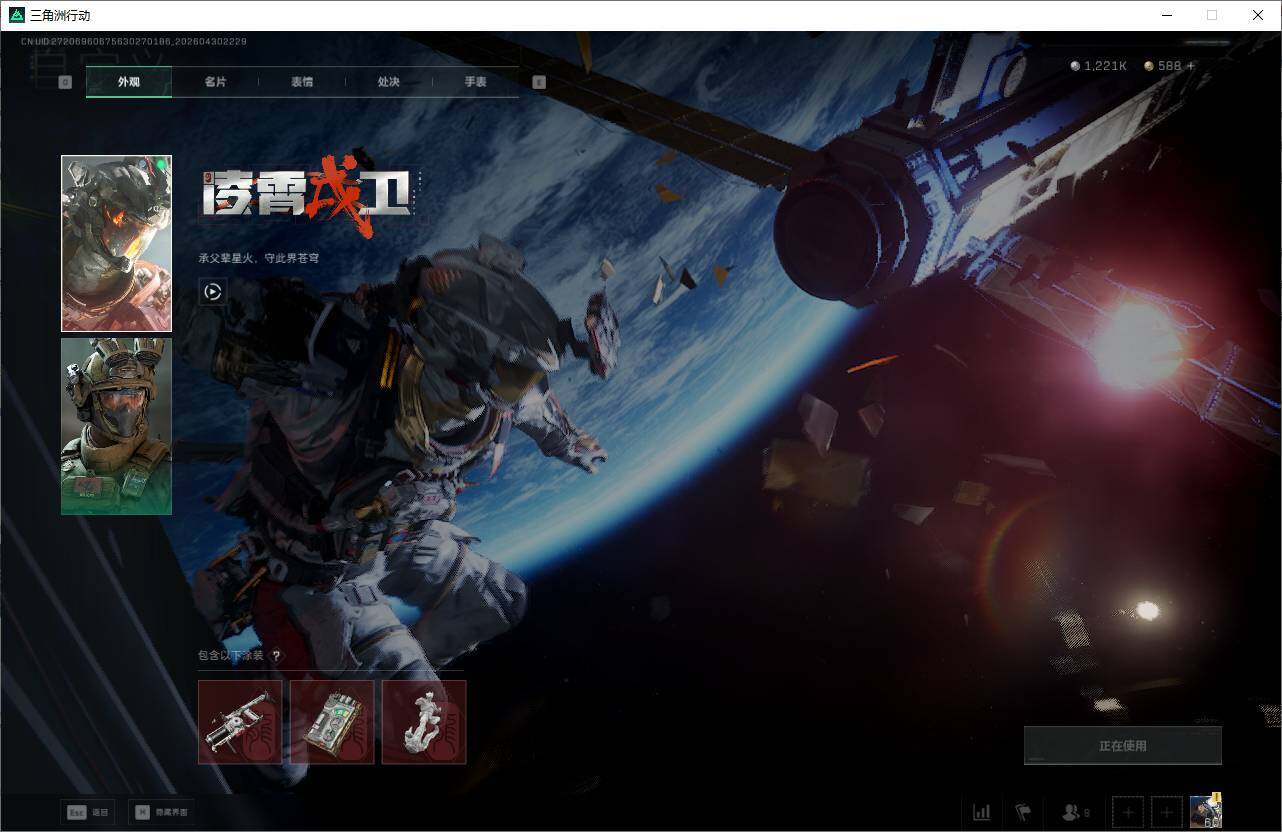Add more of the 588 currency
The width and height of the screenshot is (1282, 832).
[1191, 66]
